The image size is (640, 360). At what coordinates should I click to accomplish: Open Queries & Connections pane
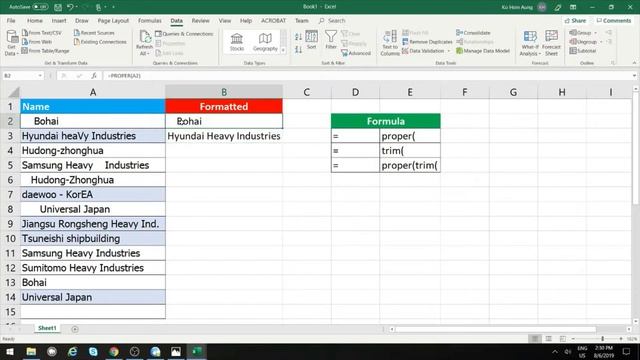click(184, 33)
